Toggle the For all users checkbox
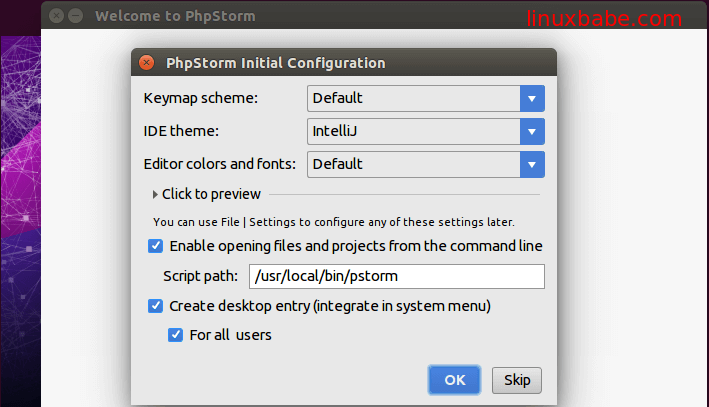Viewport: 709px width, 407px height. (176, 335)
